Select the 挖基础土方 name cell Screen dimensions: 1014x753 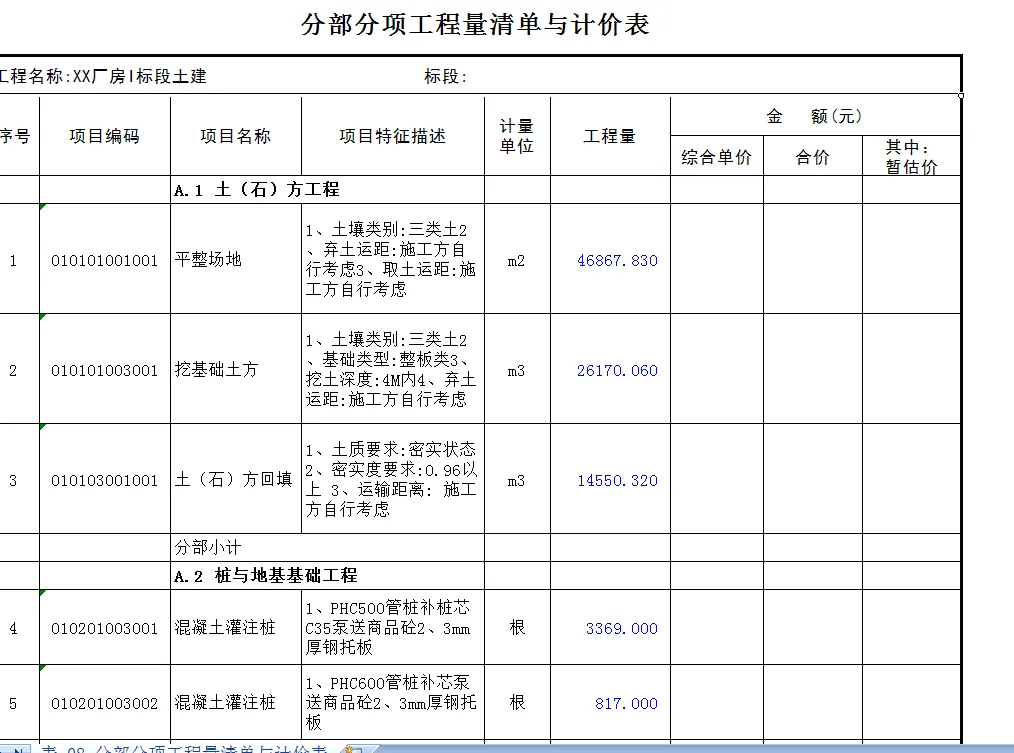pos(235,369)
